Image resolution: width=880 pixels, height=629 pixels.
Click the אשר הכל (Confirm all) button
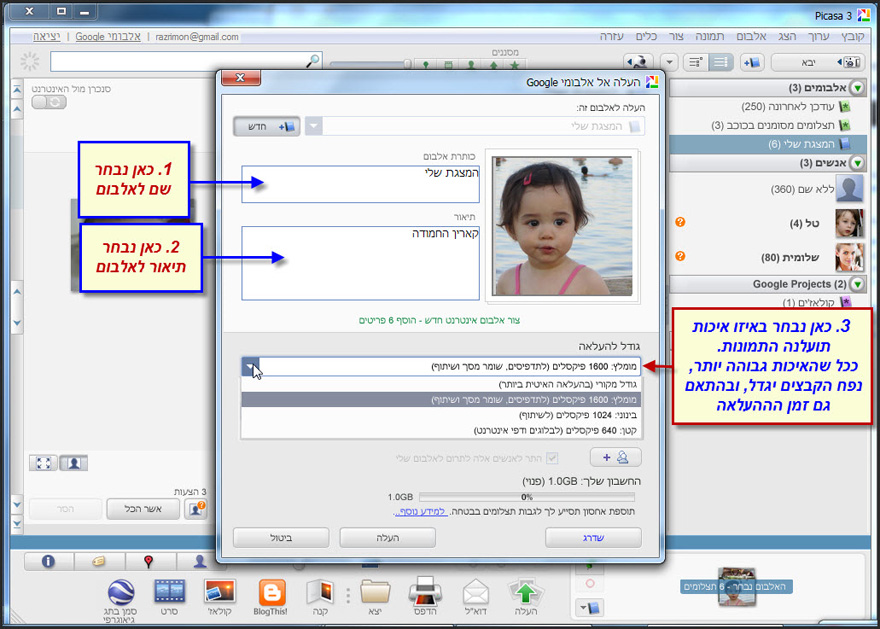[143, 508]
